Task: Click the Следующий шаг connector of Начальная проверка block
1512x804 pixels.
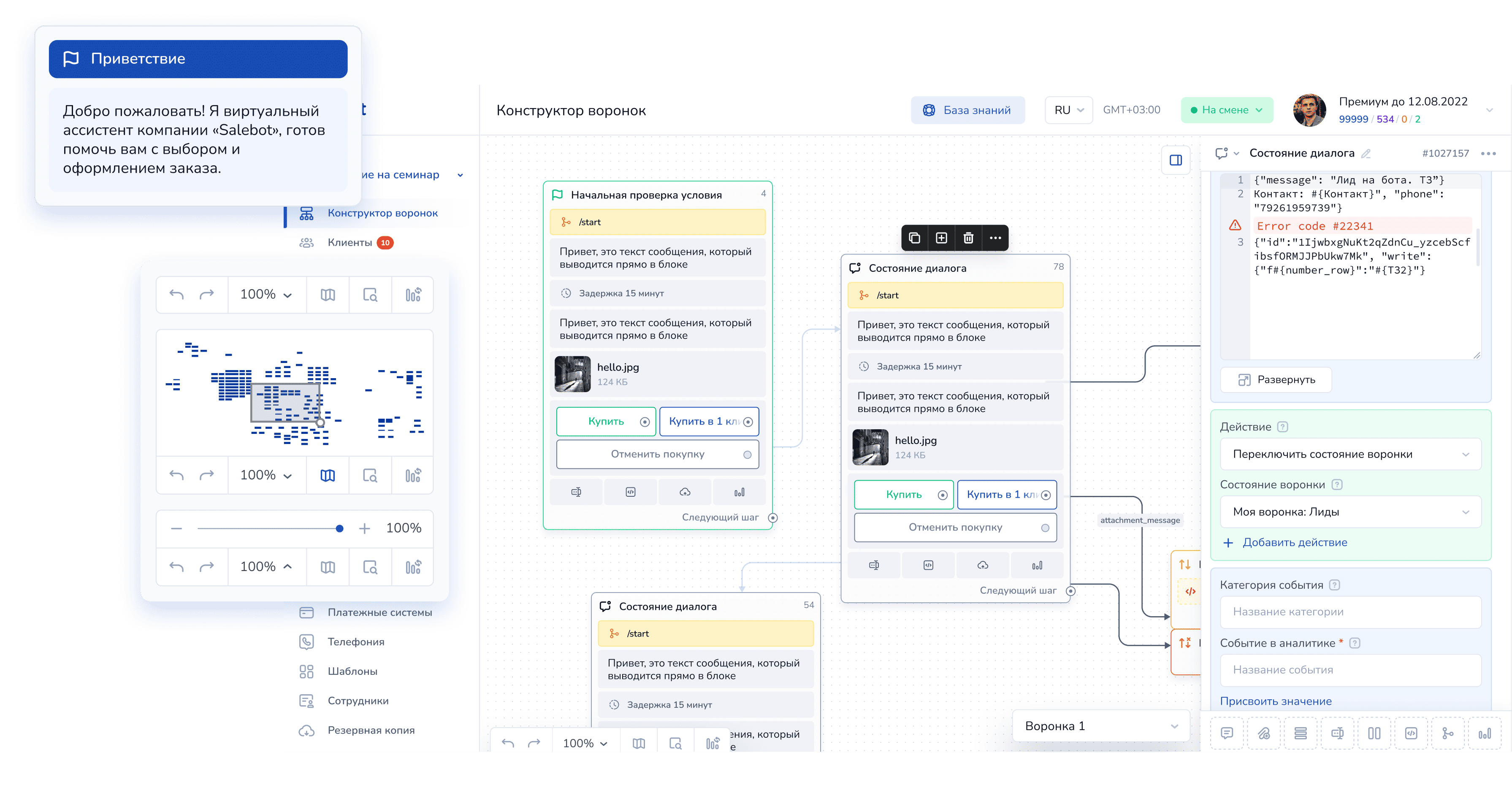Action: [x=772, y=517]
